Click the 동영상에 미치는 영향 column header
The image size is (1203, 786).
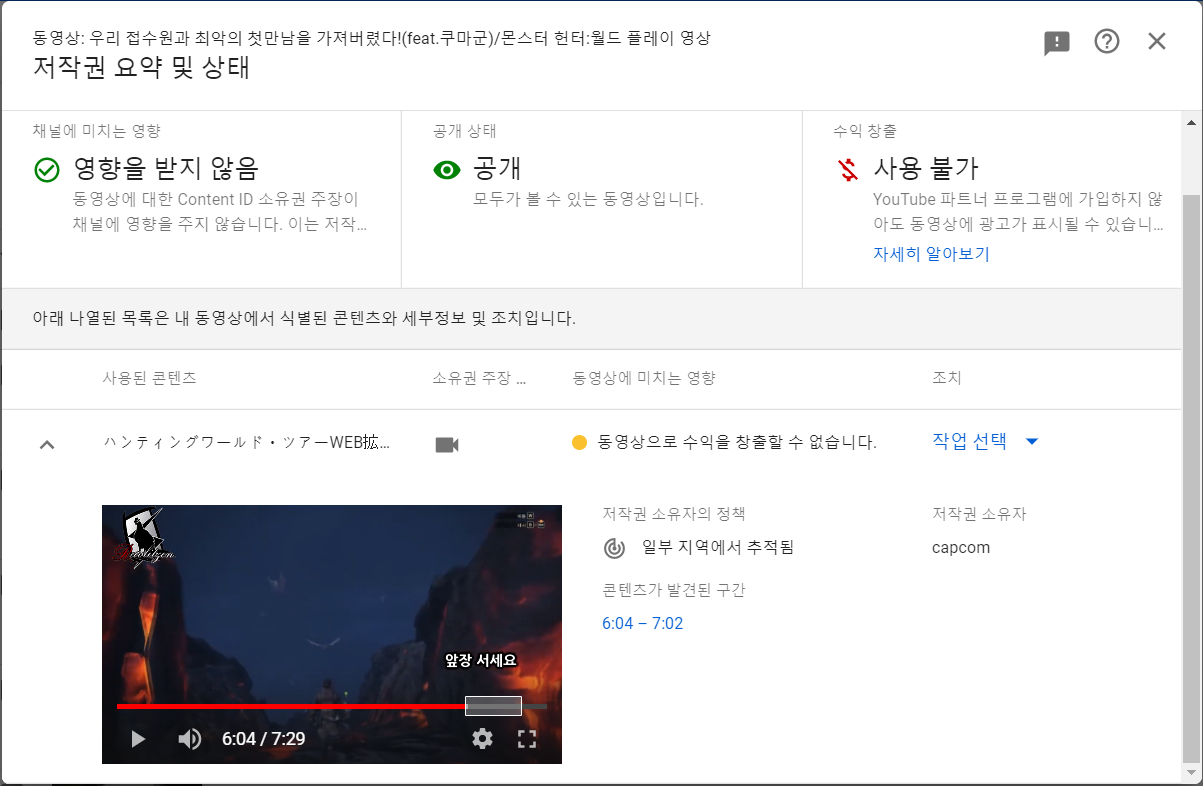[x=644, y=379]
